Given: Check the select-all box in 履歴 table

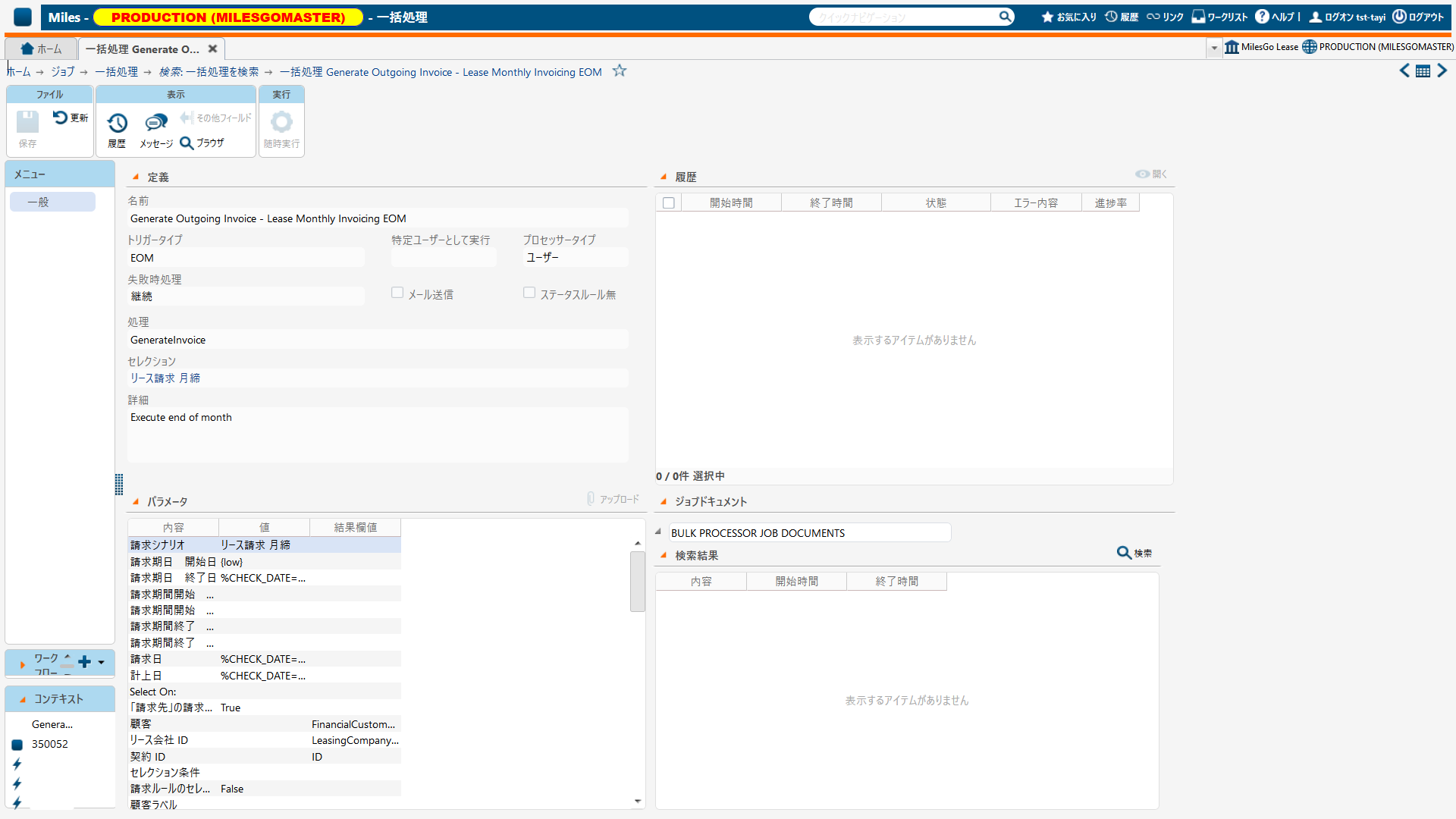Looking at the screenshot, I should [668, 203].
